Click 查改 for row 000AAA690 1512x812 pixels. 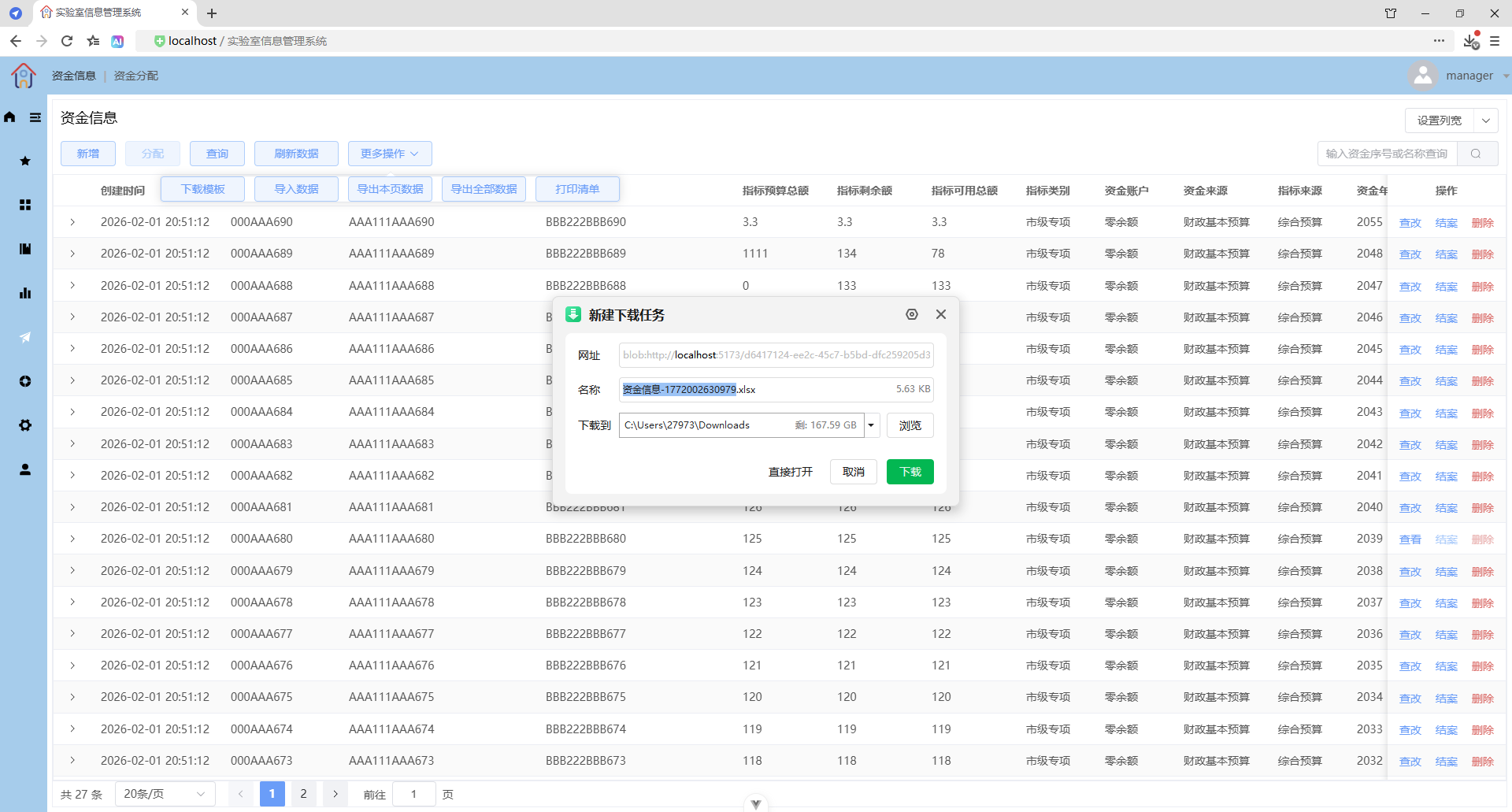(x=1410, y=223)
